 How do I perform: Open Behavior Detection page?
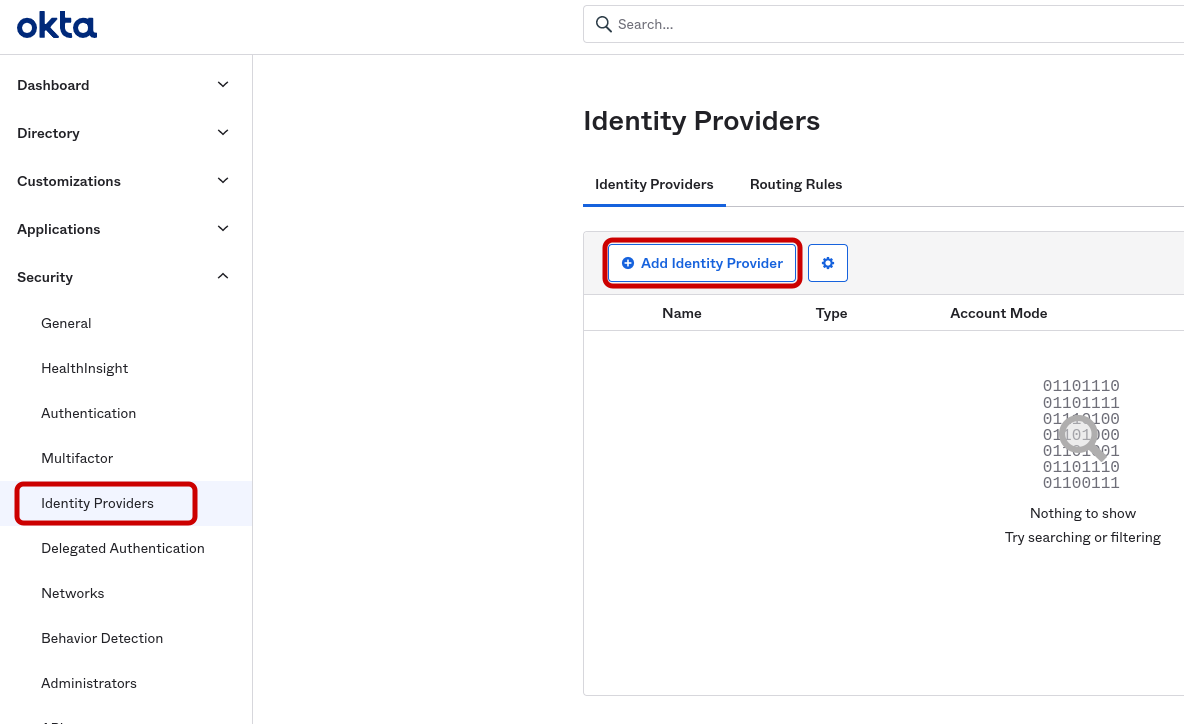point(102,638)
